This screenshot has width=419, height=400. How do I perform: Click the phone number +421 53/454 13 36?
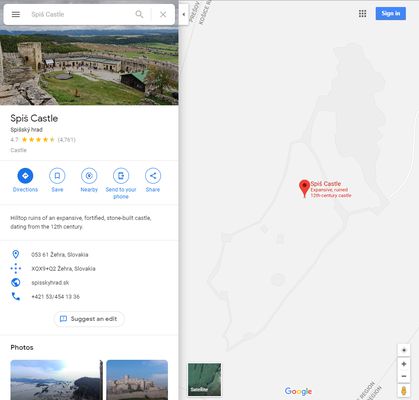pyautogui.click(x=55, y=297)
